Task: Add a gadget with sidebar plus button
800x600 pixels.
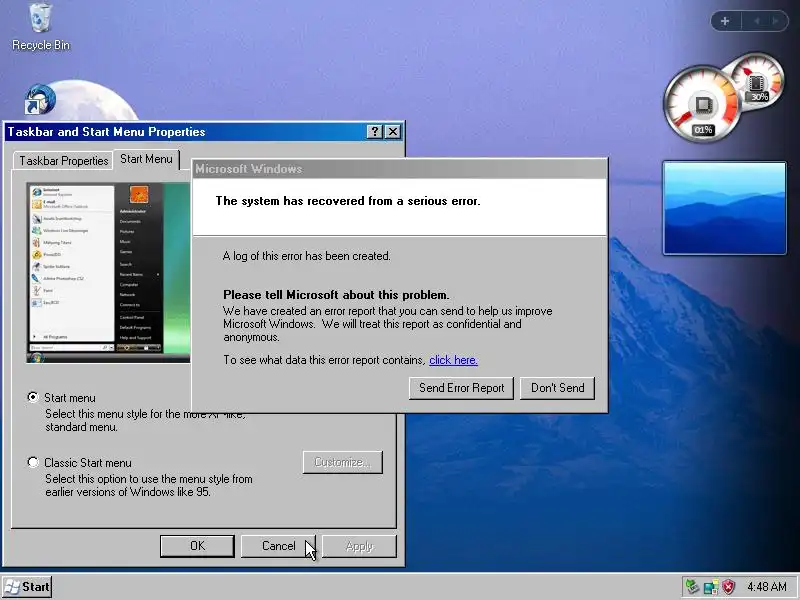Action: (725, 21)
